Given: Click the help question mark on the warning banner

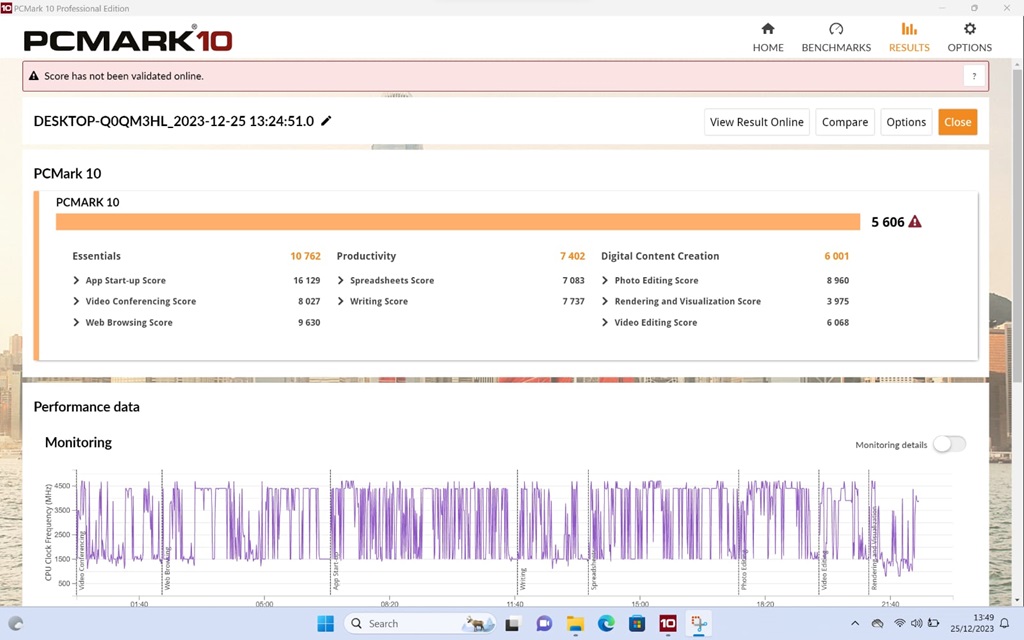Looking at the screenshot, I should click(x=974, y=76).
